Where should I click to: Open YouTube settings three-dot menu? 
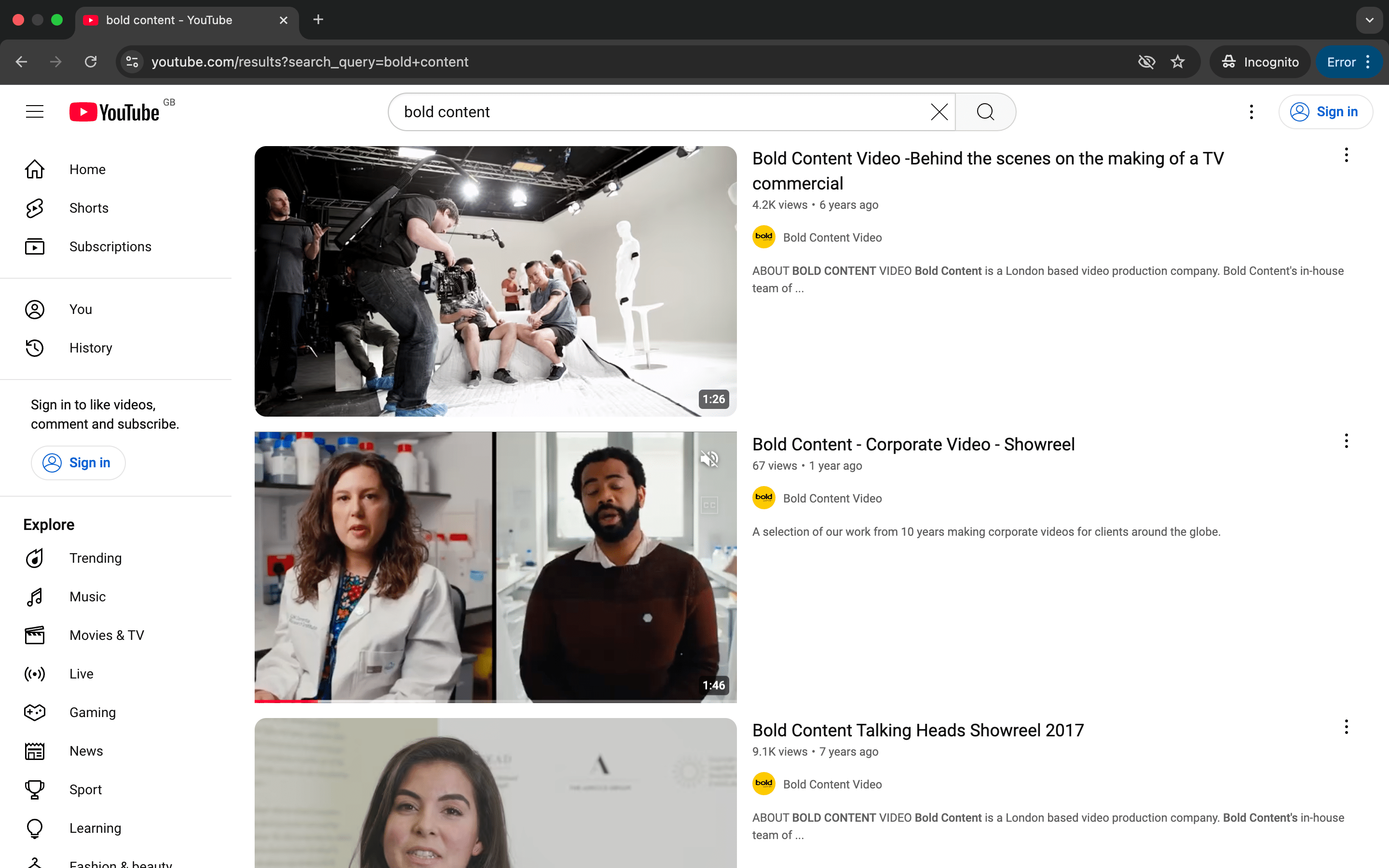(1251, 111)
